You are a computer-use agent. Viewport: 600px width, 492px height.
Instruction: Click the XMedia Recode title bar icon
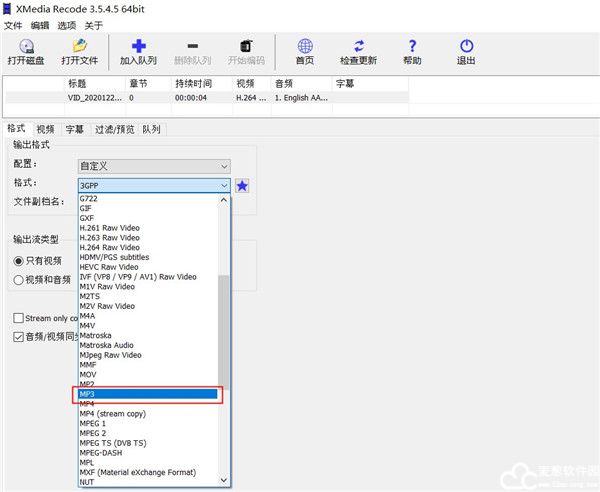pyautogui.click(x=7, y=8)
